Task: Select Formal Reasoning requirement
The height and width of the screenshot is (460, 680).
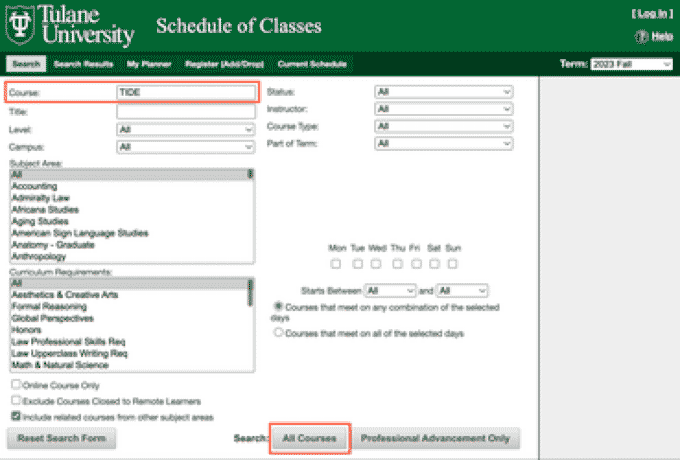Action: pos(129,307)
